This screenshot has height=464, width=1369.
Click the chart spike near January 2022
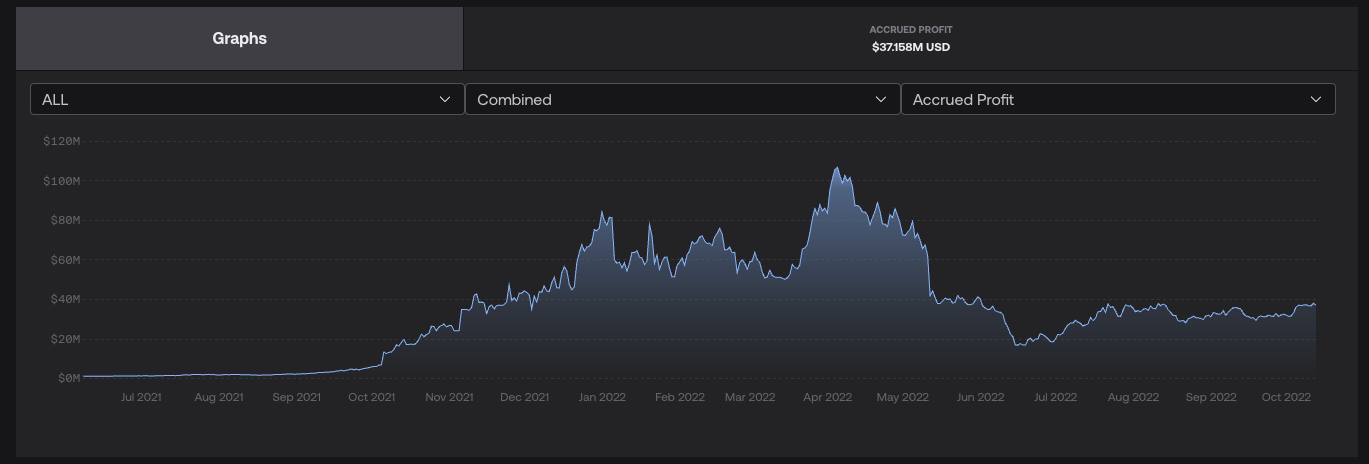tap(602, 212)
